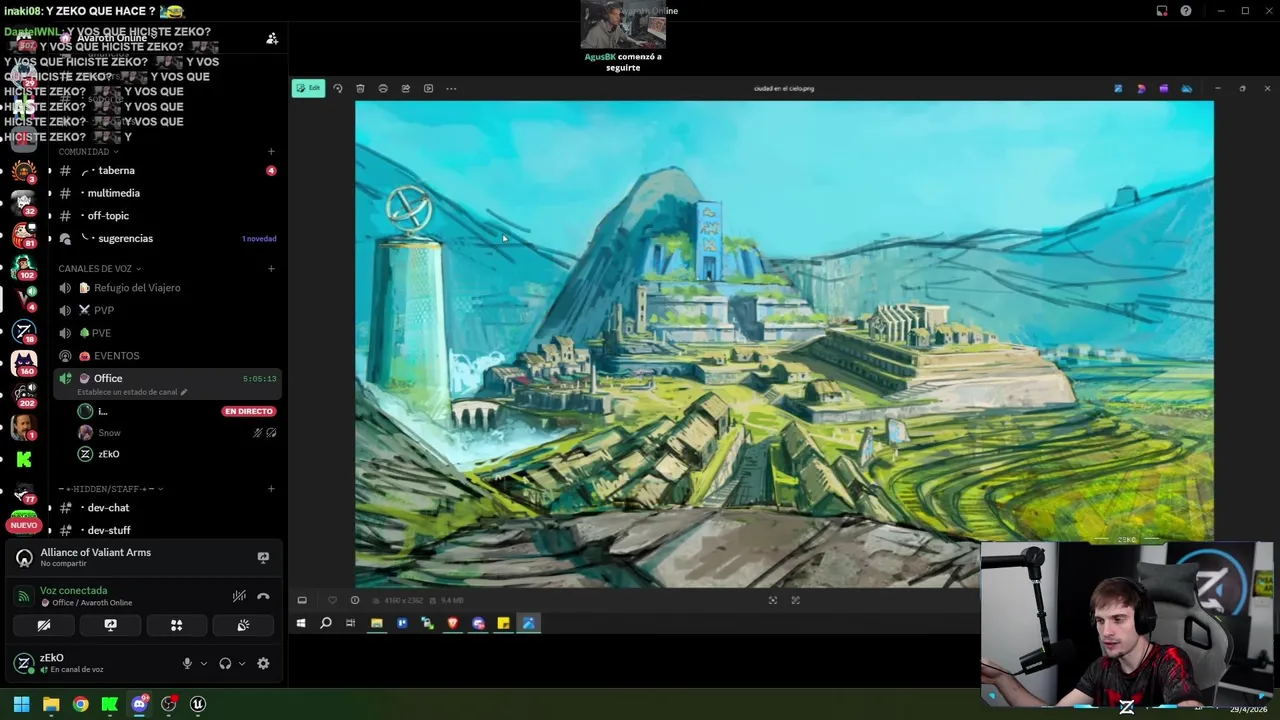Print the image from Photos toolbar
1280x720 pixels.
pos(383,88)
